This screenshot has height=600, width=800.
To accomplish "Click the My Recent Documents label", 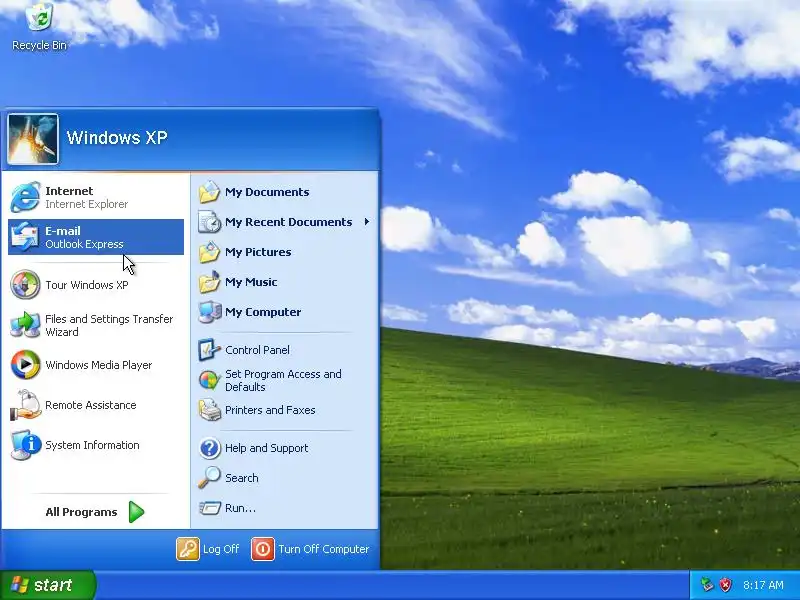I will click(288, 222).
